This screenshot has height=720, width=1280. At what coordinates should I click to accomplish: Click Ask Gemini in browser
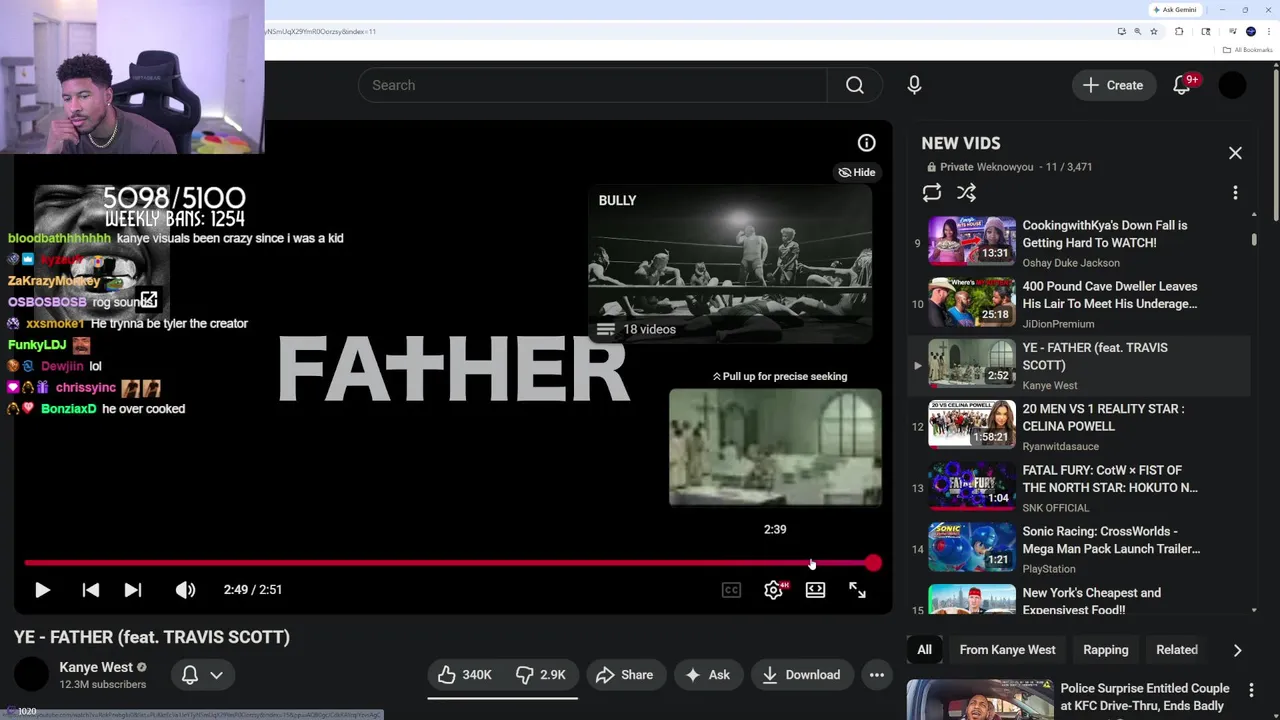point(1174,9)
